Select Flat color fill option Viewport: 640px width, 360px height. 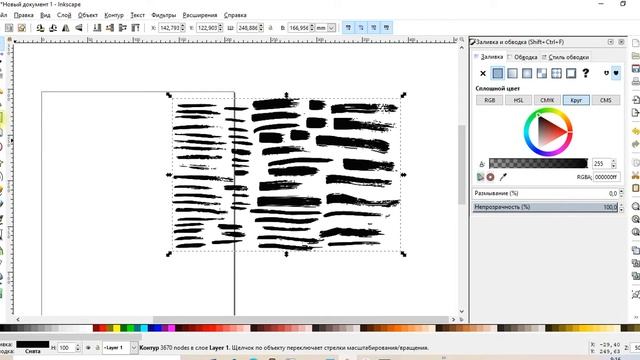click(x=498, y=73)
